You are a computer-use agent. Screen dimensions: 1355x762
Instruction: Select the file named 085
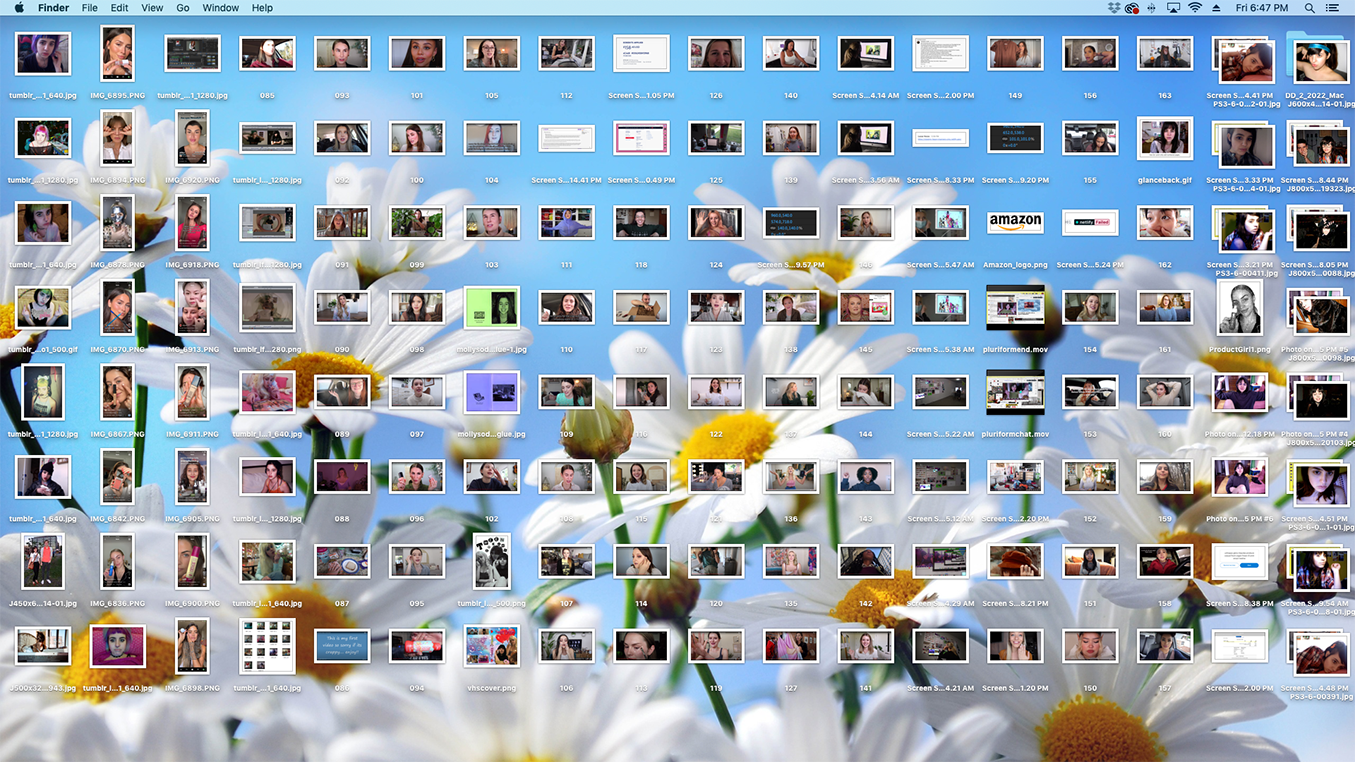tap(267, 53)
